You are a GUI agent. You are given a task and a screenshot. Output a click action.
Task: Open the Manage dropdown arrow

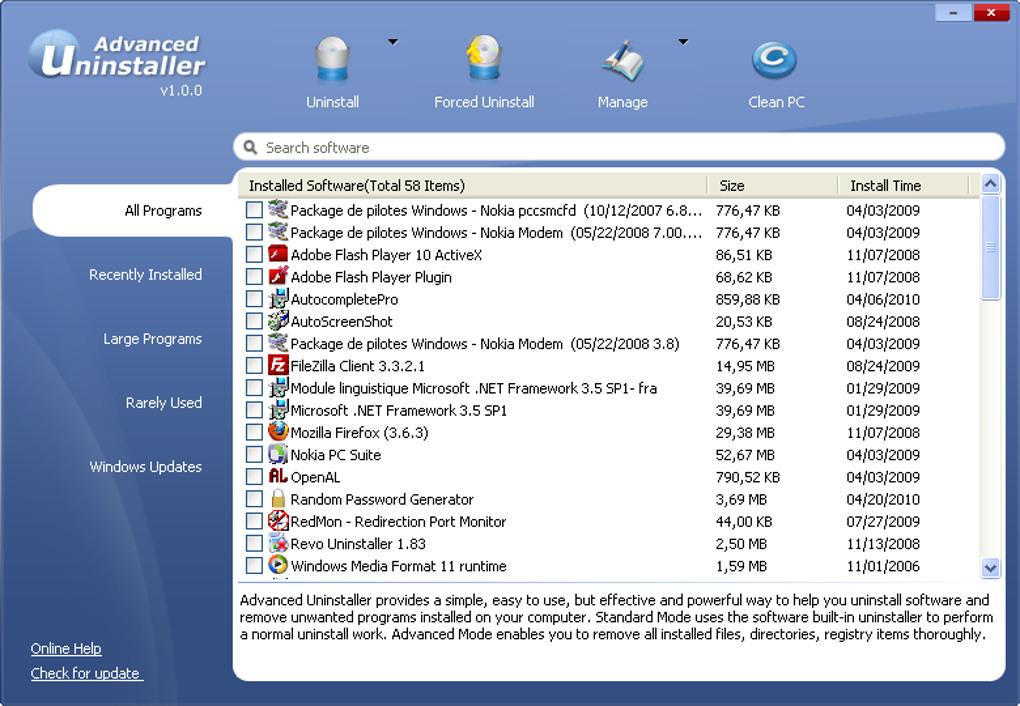pyautogui.click(x=683, y=42)
